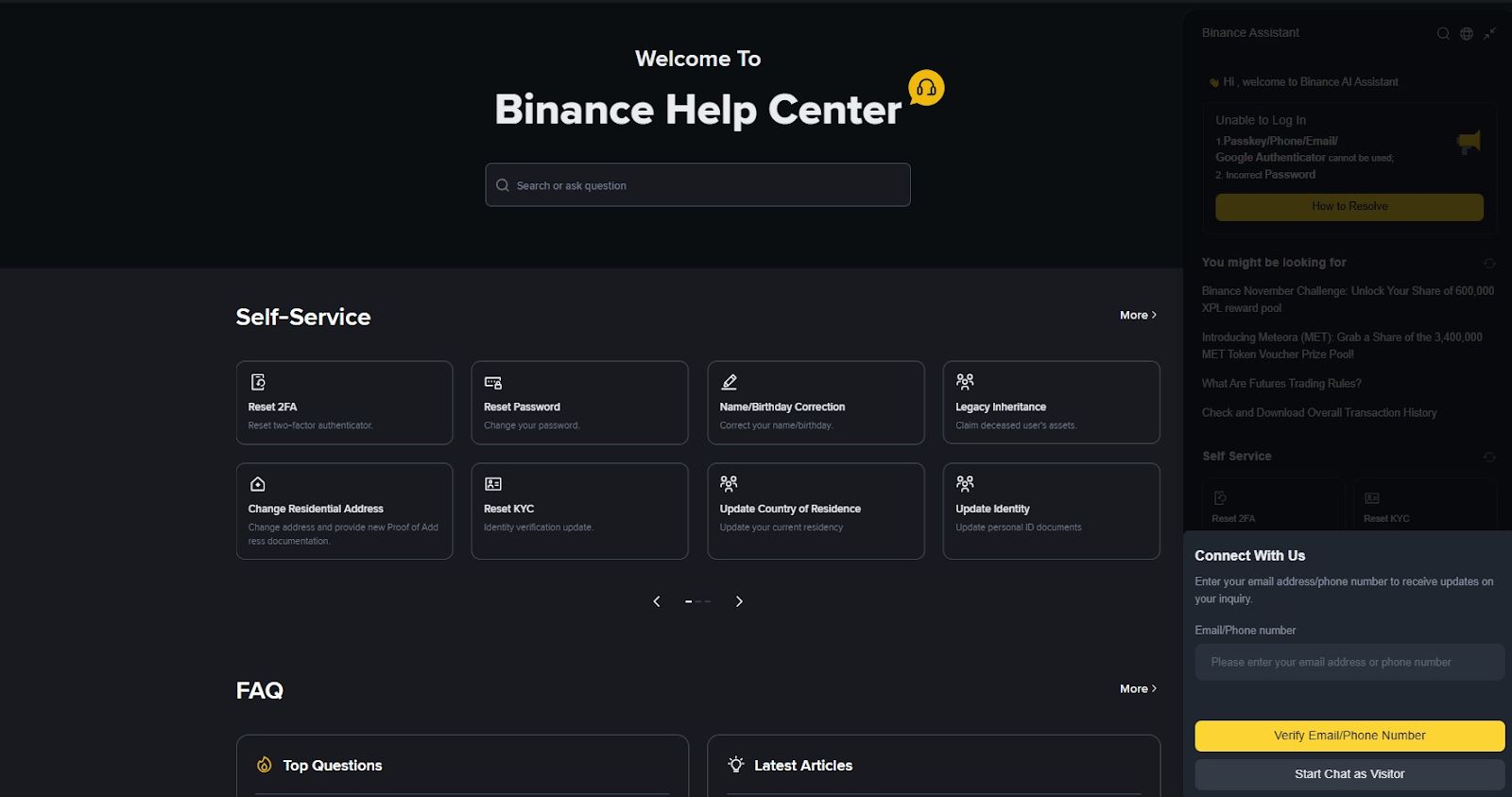Click the yellow headset support icon

[926, 88]
